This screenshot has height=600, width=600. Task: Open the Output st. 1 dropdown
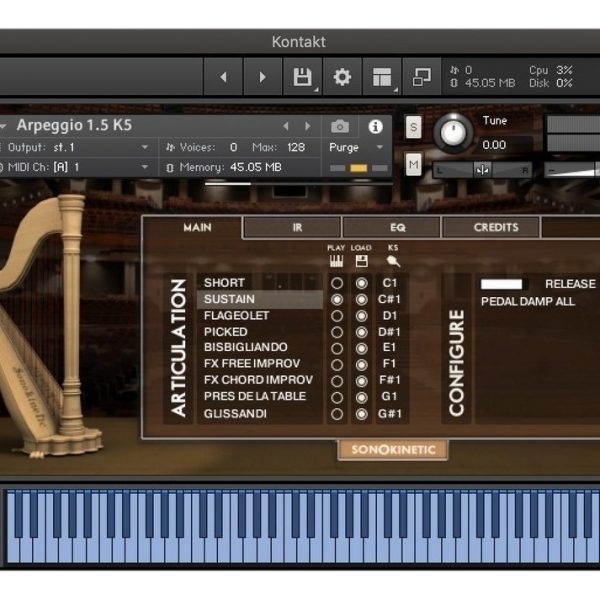pos(78,147)
